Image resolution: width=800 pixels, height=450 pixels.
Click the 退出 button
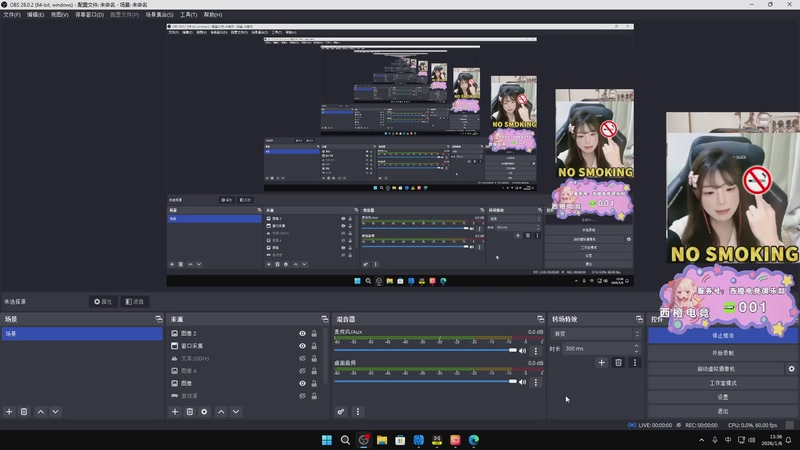[x=722, y=411]
